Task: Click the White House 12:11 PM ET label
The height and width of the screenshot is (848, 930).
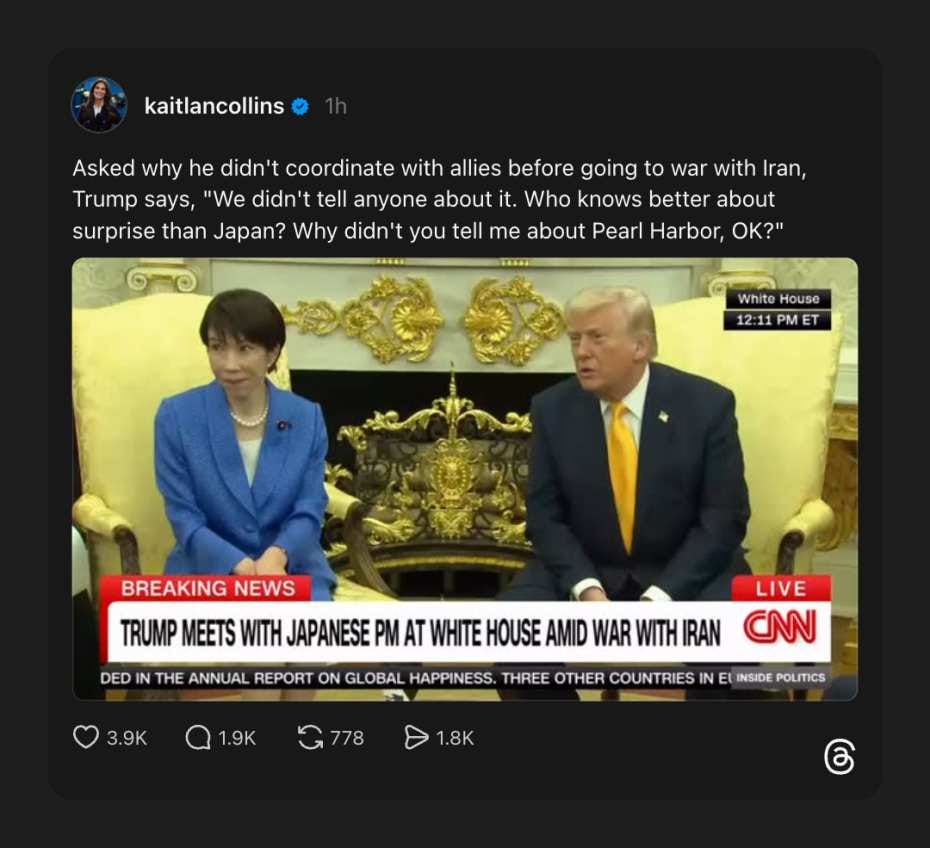Action: pyautogui.click(x=778, y=310)
